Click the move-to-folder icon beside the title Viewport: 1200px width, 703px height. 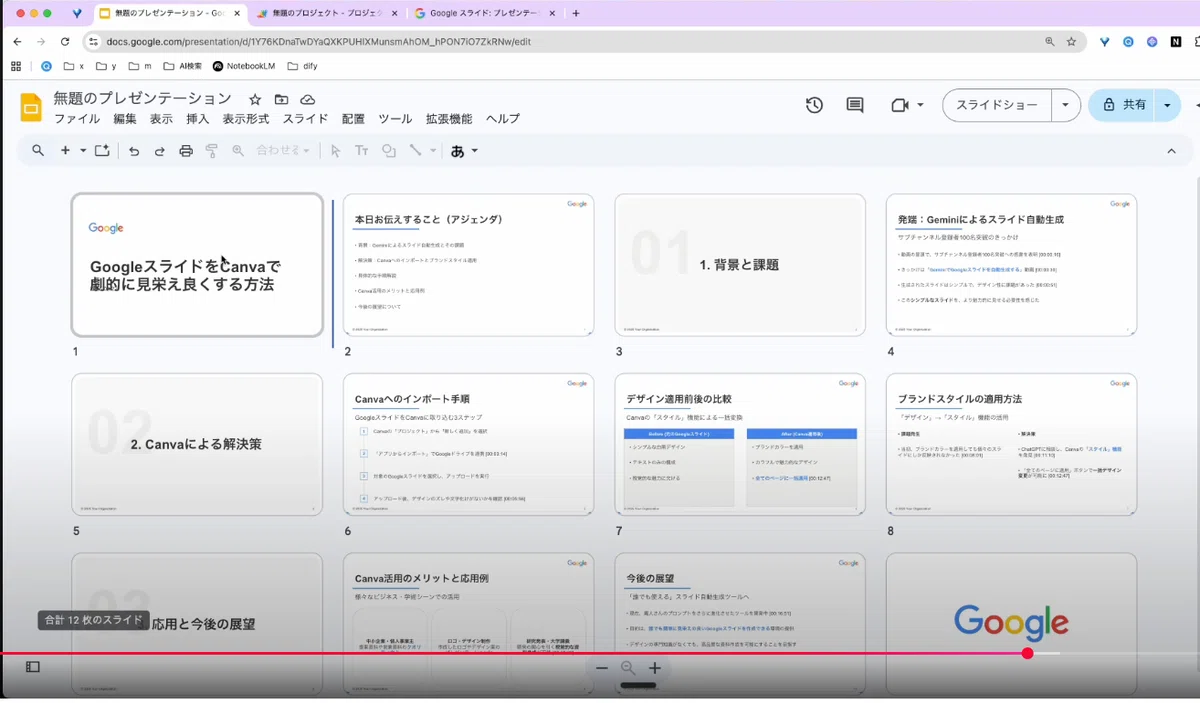(281, 100)
